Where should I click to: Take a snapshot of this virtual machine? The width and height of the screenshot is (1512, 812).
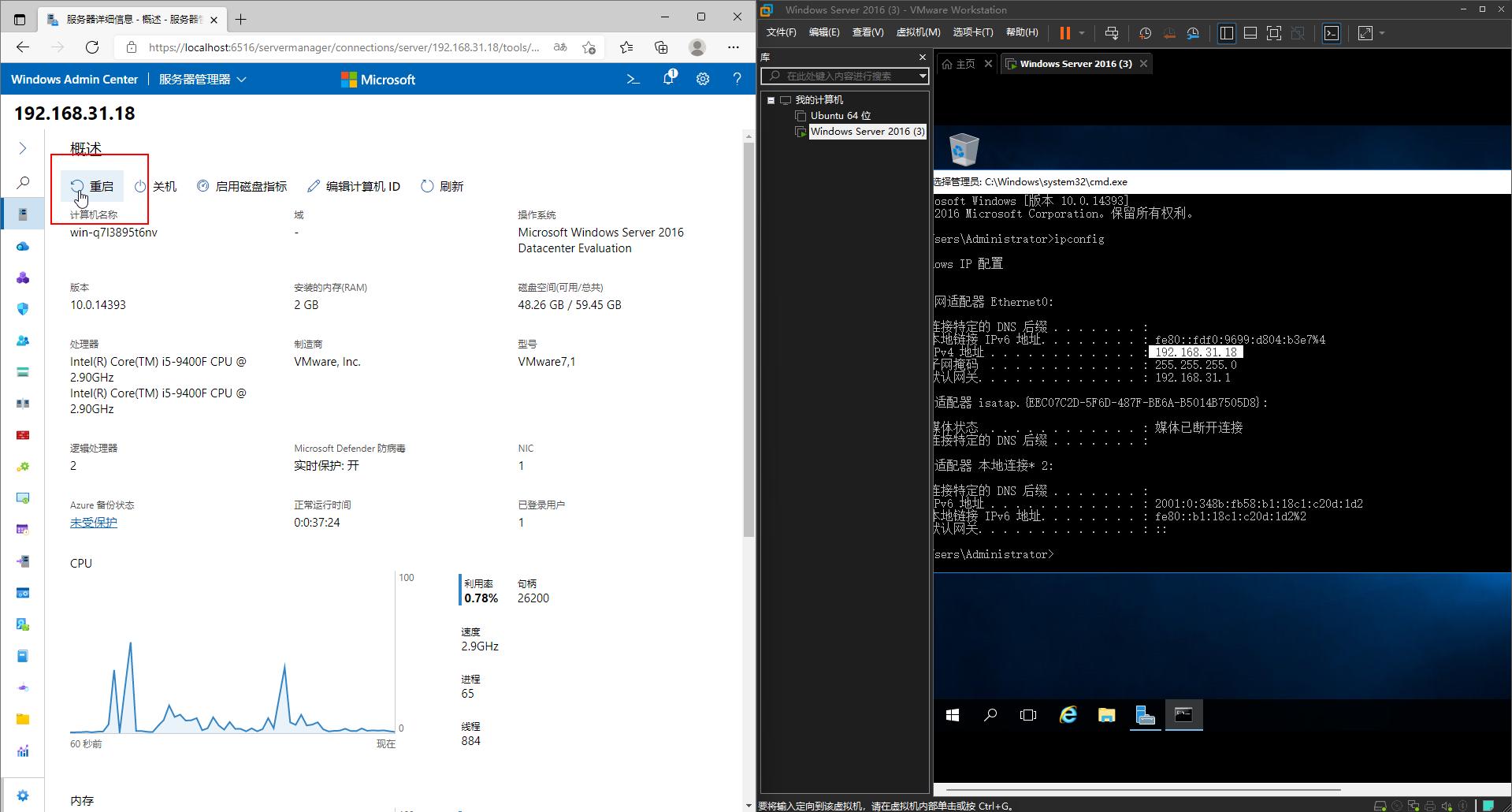[x=1145, y=33]
